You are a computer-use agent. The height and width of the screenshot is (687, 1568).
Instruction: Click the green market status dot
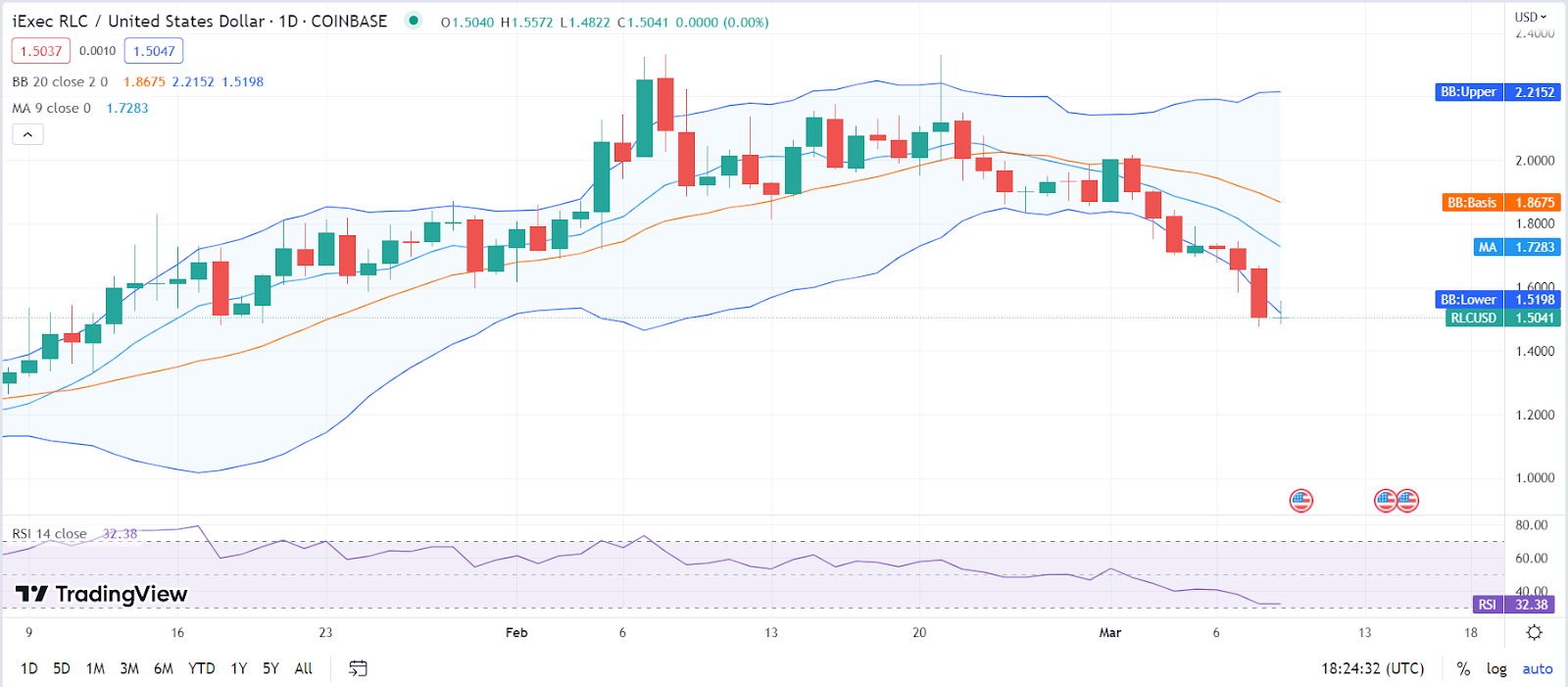pos(414,20)
